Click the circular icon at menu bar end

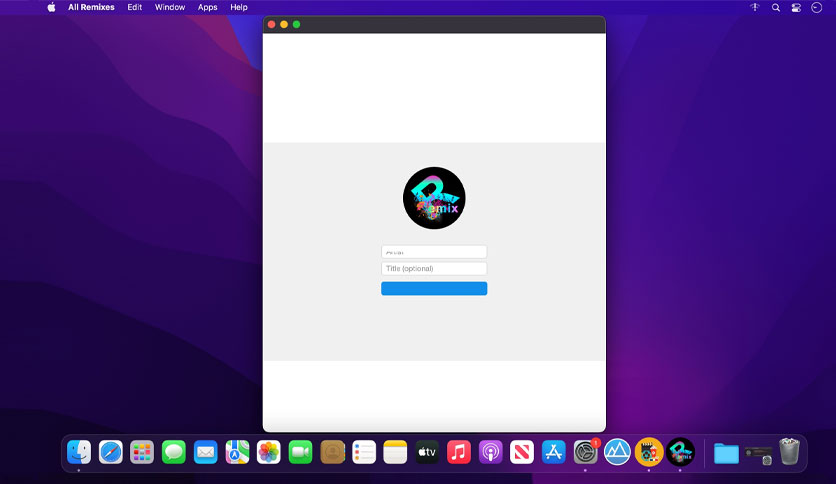(x=816, y=7)
